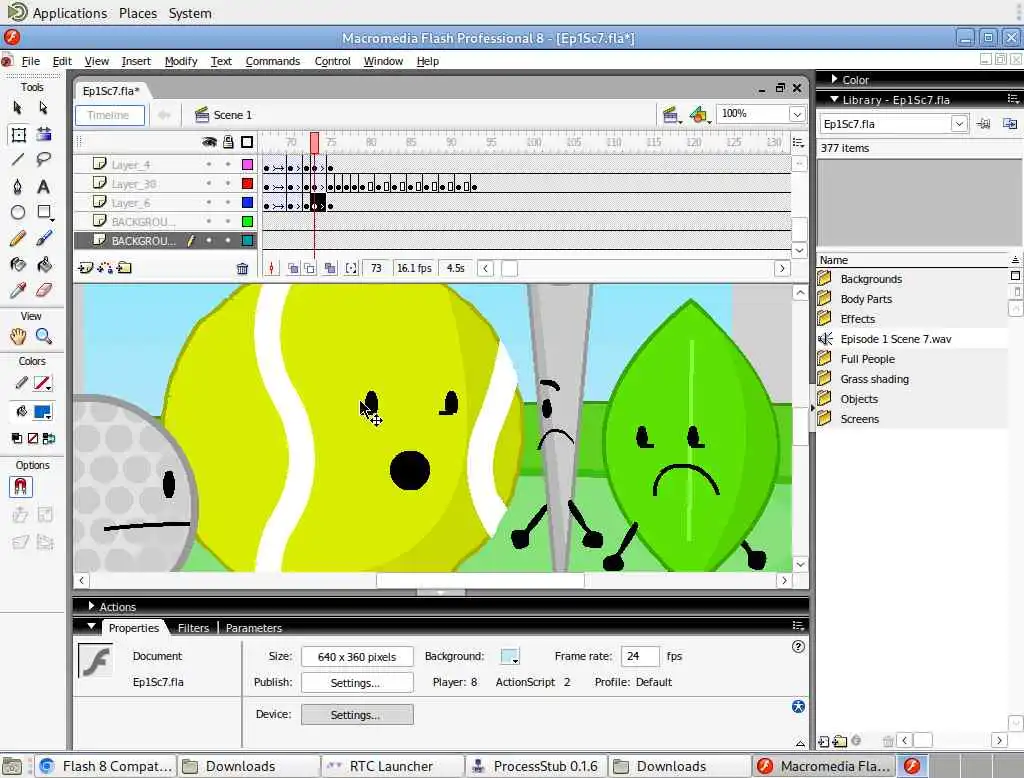Click the document Size button
The width and height of the screenshot is (1024, 778).
tap(357, 656)
